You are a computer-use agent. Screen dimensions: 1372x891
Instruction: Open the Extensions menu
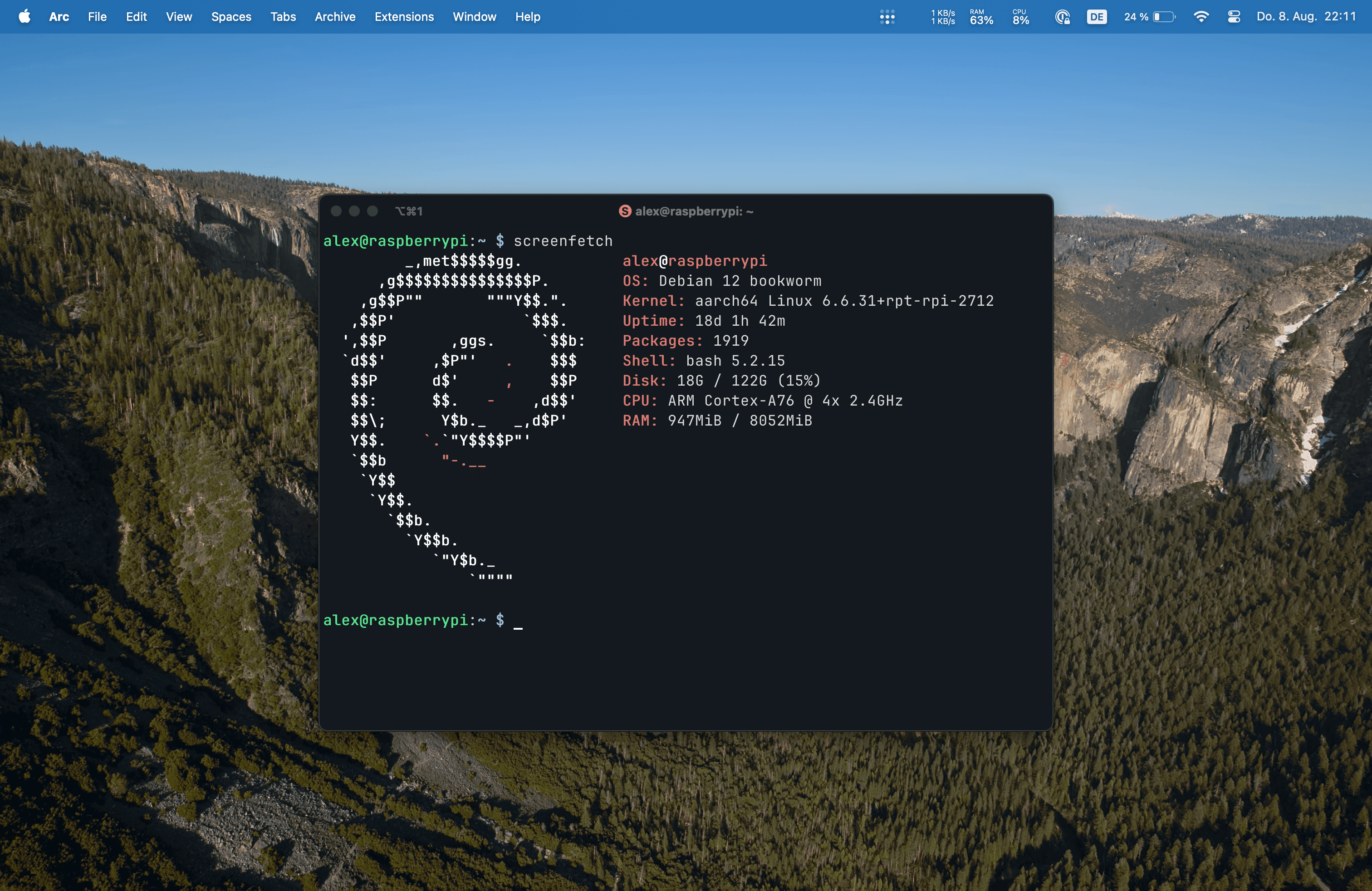403,17
